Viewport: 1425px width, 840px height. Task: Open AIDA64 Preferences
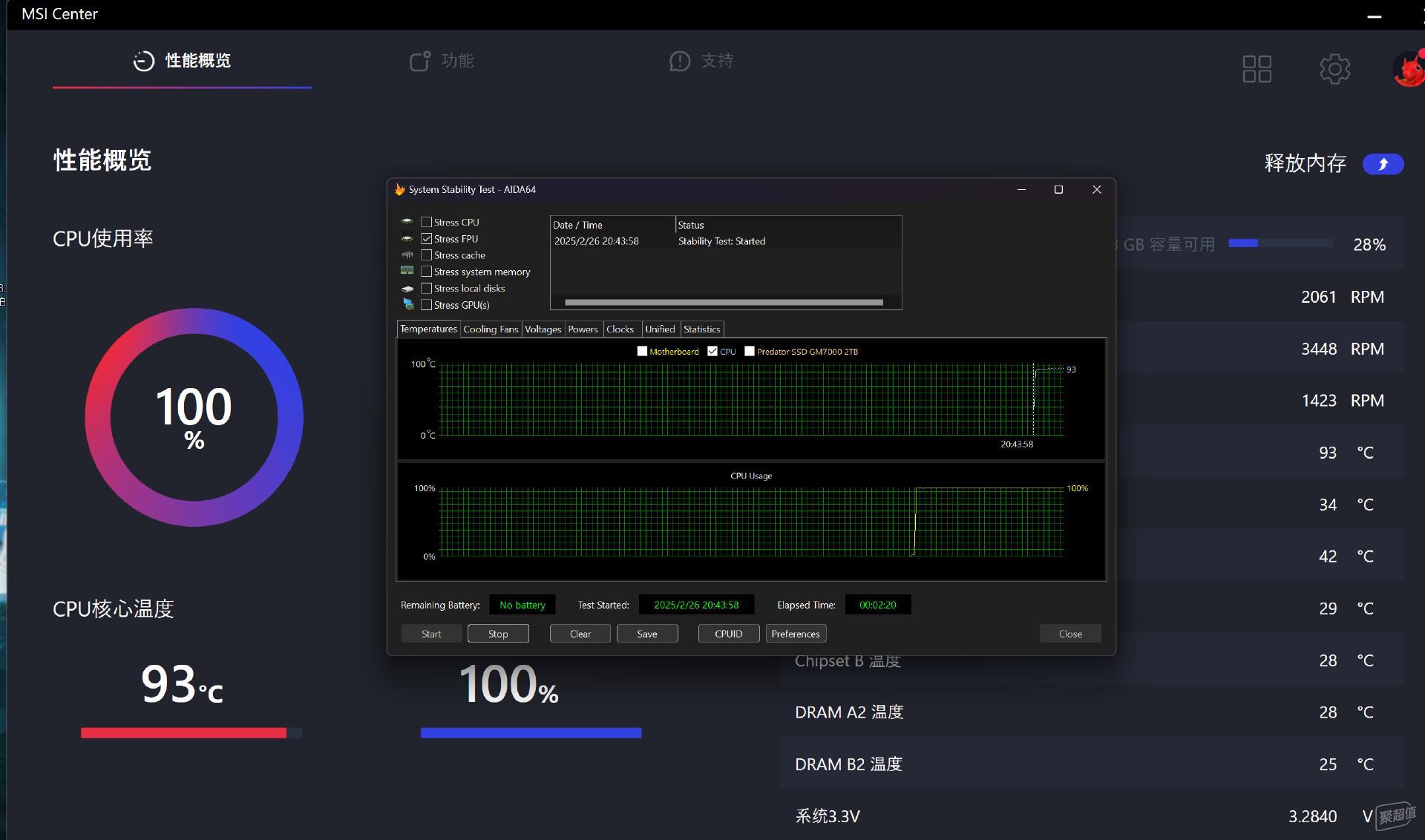coord(796,634)
